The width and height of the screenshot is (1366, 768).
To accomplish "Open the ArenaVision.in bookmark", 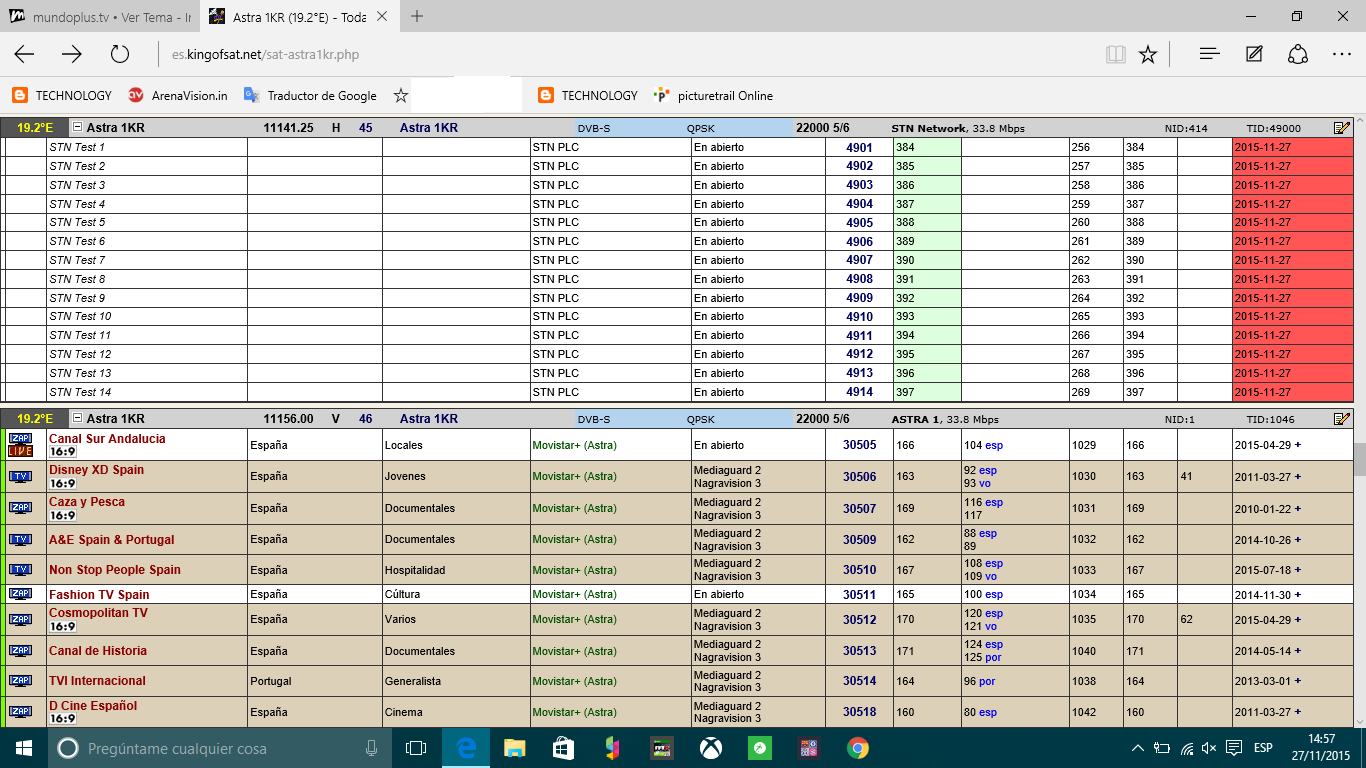I will tap(178, 96).
